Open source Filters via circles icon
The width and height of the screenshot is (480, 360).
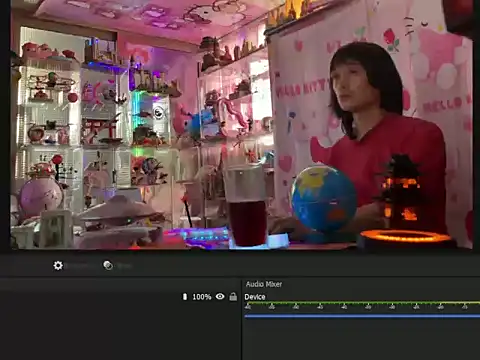click(108, 265)
